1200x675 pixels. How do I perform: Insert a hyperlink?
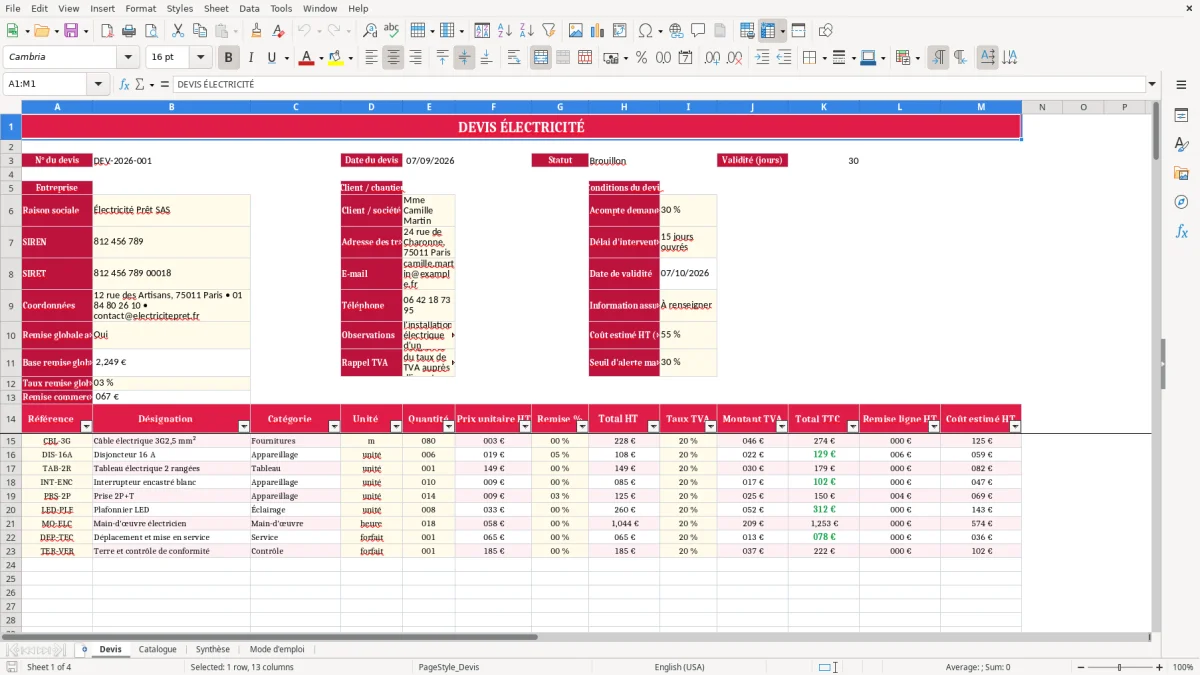click(x=677, y=31)
